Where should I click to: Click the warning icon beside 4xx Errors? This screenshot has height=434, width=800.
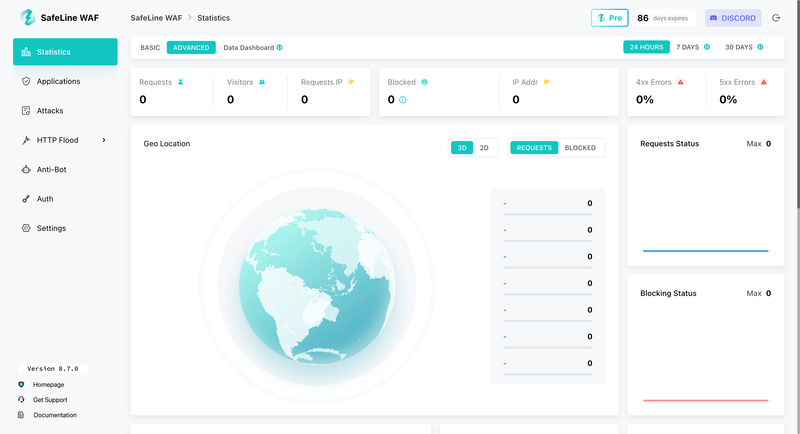680,82
